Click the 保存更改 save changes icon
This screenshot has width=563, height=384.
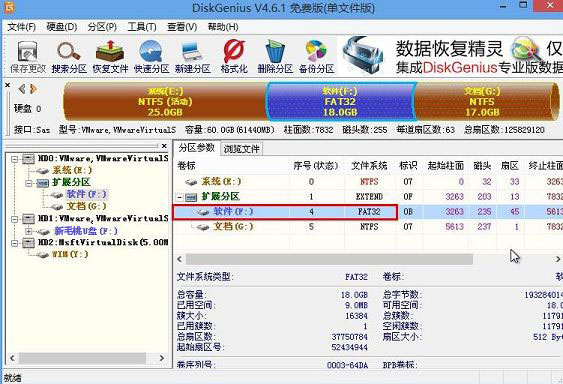click(28, 56)
